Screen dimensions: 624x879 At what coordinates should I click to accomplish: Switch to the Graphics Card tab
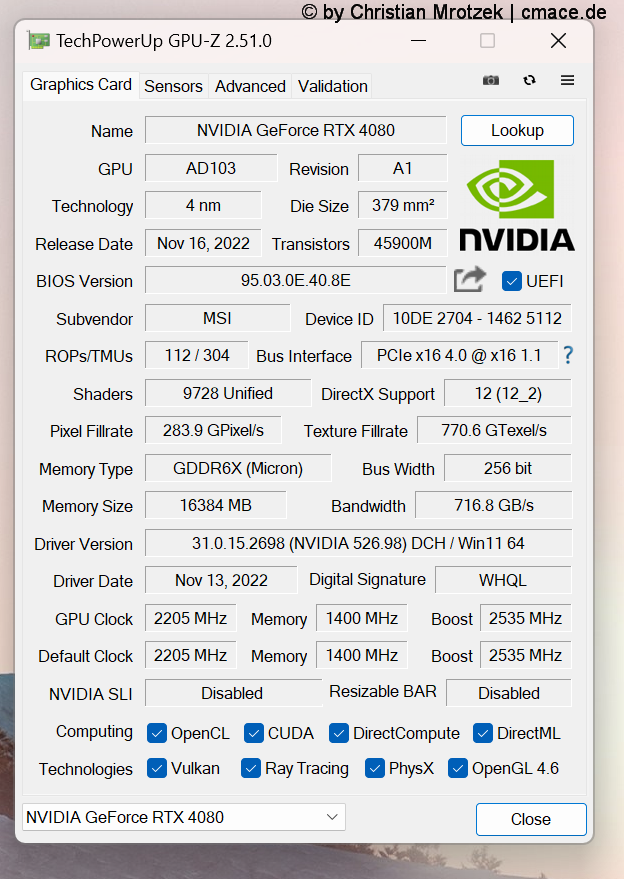pyautogui.click(x=81, y=85)
